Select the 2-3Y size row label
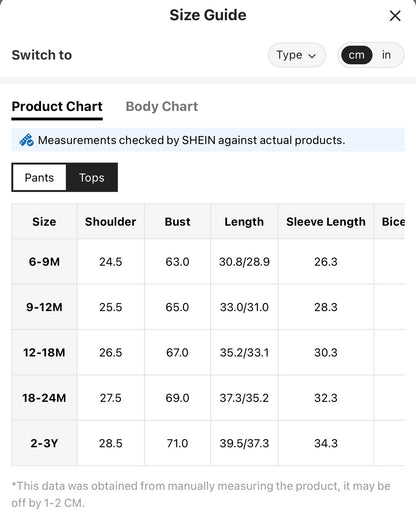 tap(44, 443)
